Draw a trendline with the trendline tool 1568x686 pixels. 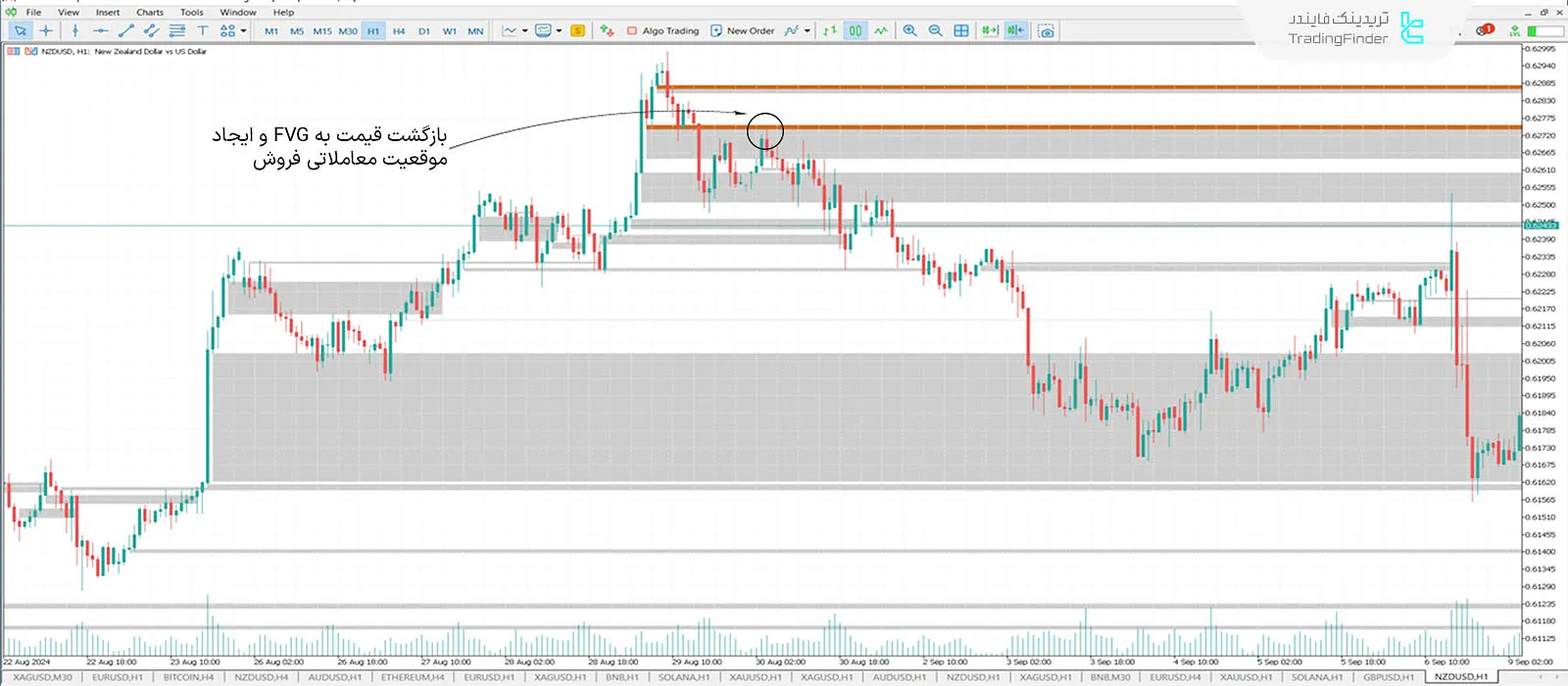pyautogui.click(x=125, y=31)
